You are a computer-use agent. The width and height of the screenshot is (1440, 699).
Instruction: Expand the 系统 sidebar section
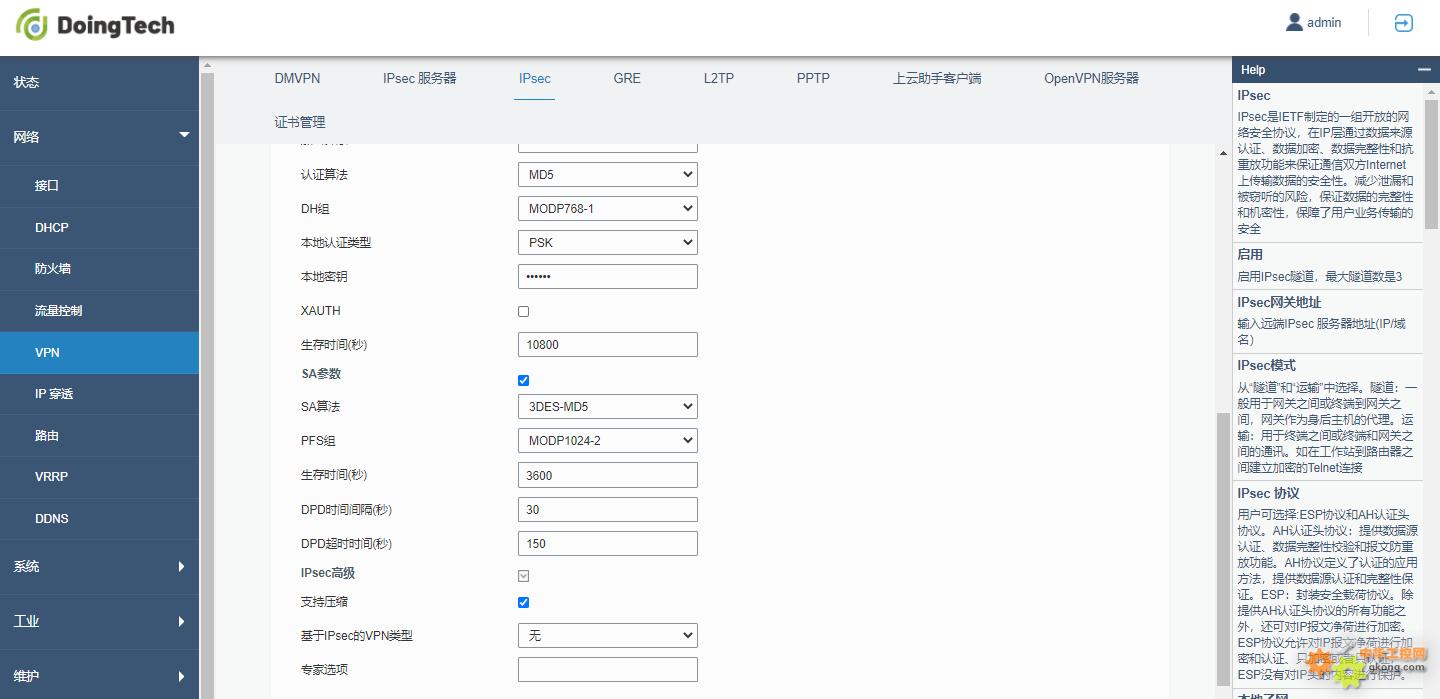tap(99, 566)
